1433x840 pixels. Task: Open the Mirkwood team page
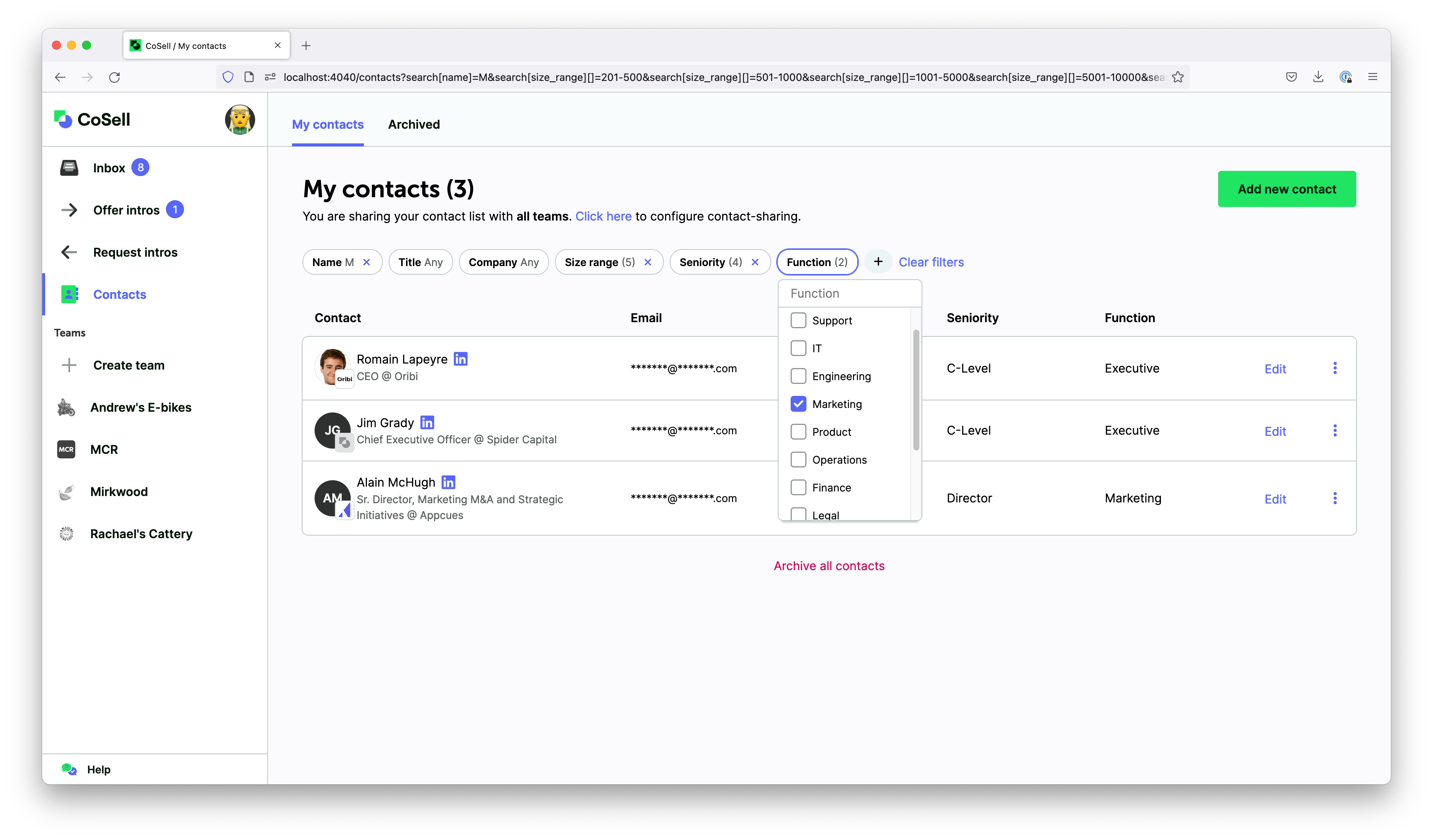119,492
